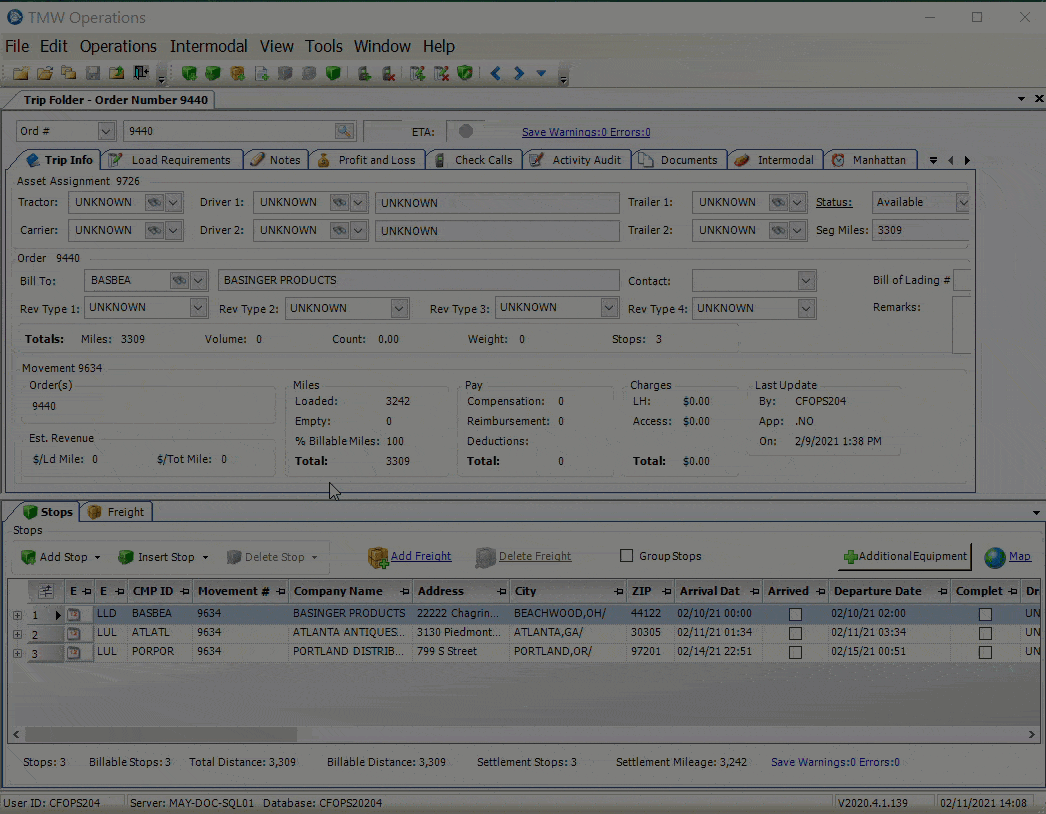This screenshot has height=814, width=1046.
Task: Enable the Group Stops checkbox
Action: 627,556
